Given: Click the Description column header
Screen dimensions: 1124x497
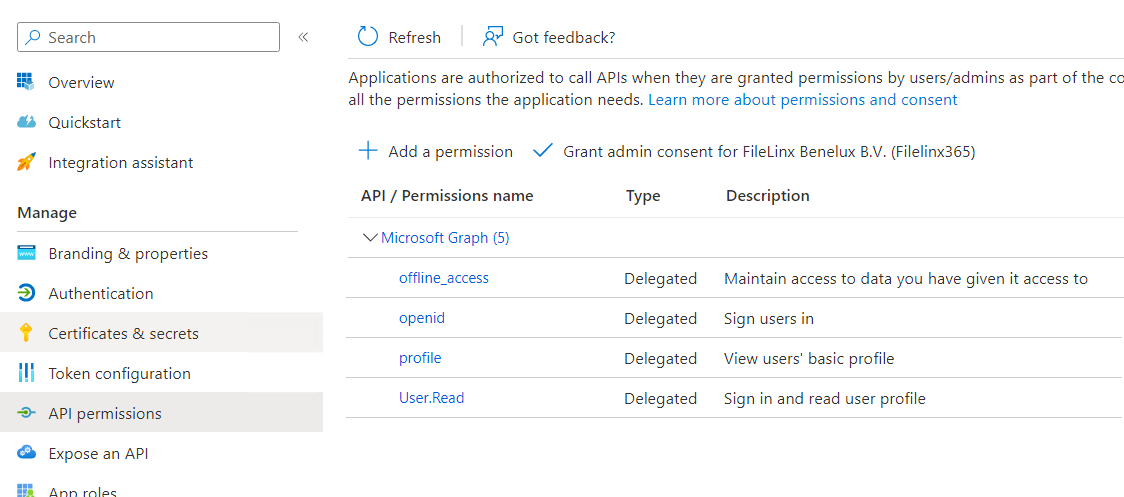Looking at the screenshot, I should click(768, 196).
